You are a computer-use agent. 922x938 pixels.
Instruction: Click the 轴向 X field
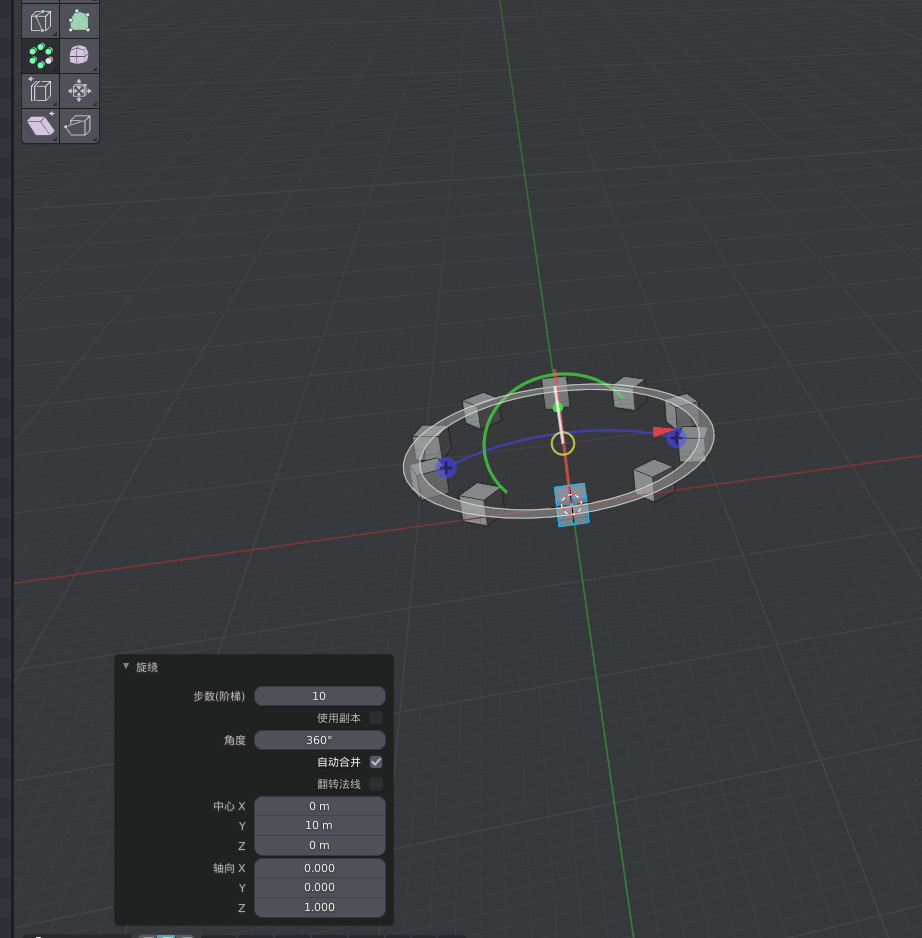(x=319, y=868)
